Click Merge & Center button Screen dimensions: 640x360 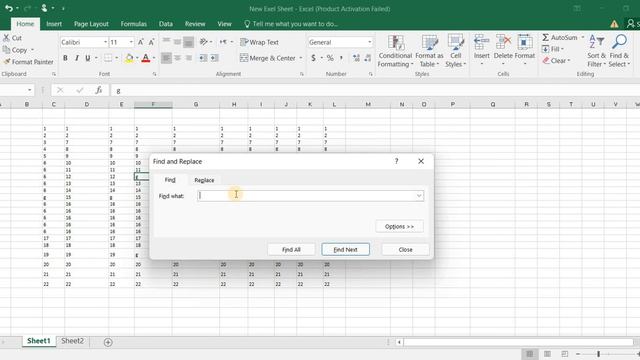pyautogui.click(x=268, y=58)
